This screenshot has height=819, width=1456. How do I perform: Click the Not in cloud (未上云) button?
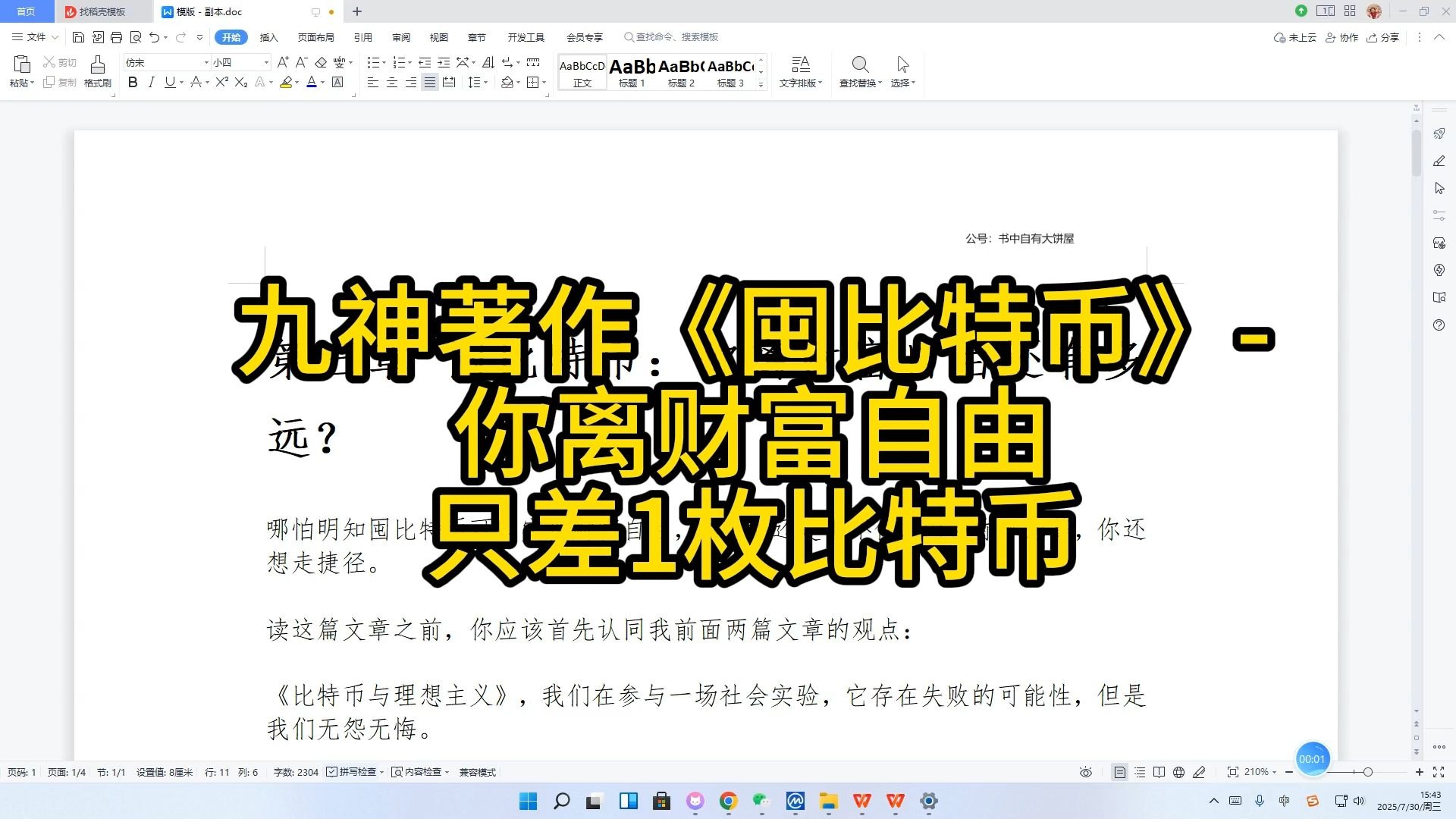pos(1295,37)
